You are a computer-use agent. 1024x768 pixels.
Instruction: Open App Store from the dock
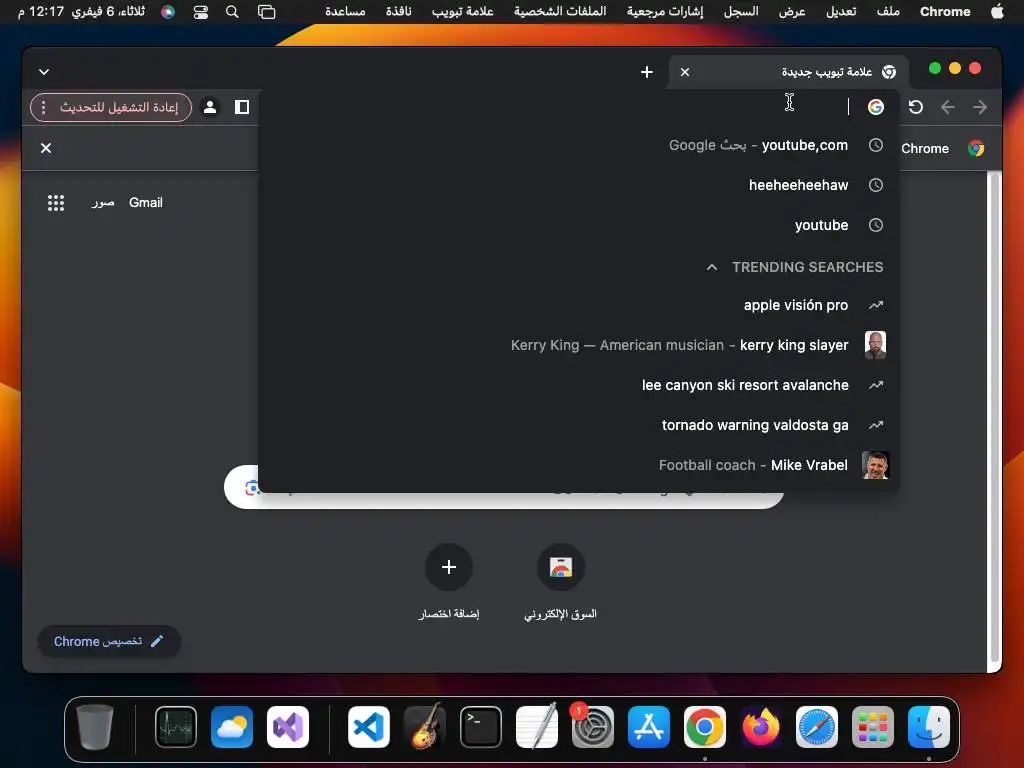click(648, 727)
